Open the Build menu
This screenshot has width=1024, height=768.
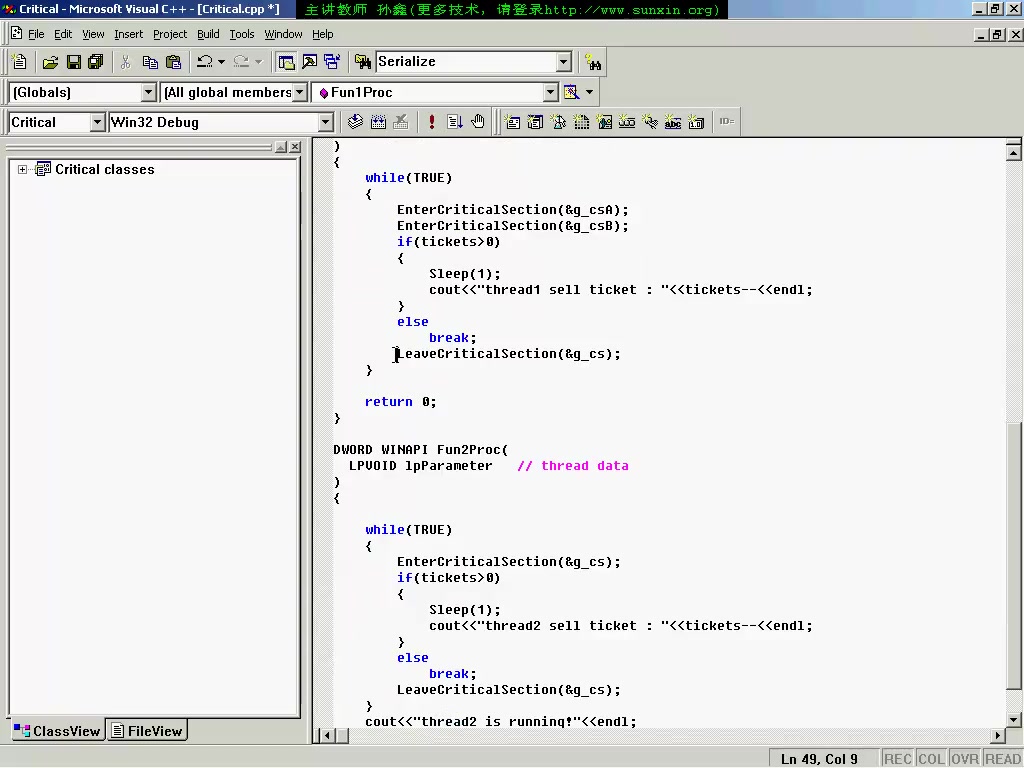point(207,33)
